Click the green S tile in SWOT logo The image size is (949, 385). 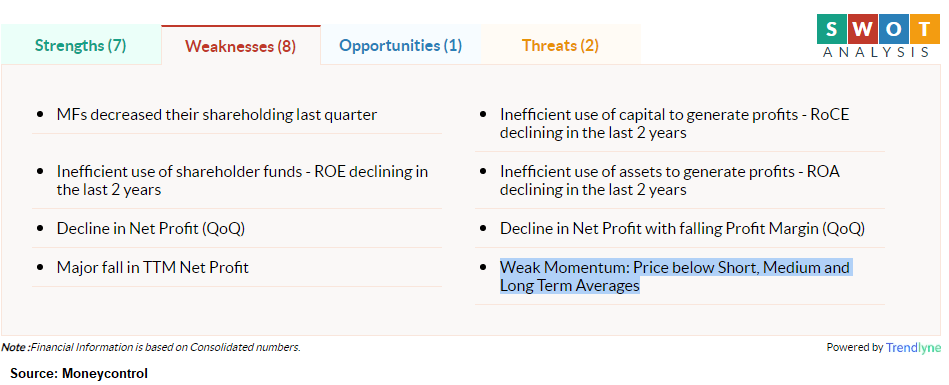click(x=832, y=28)
